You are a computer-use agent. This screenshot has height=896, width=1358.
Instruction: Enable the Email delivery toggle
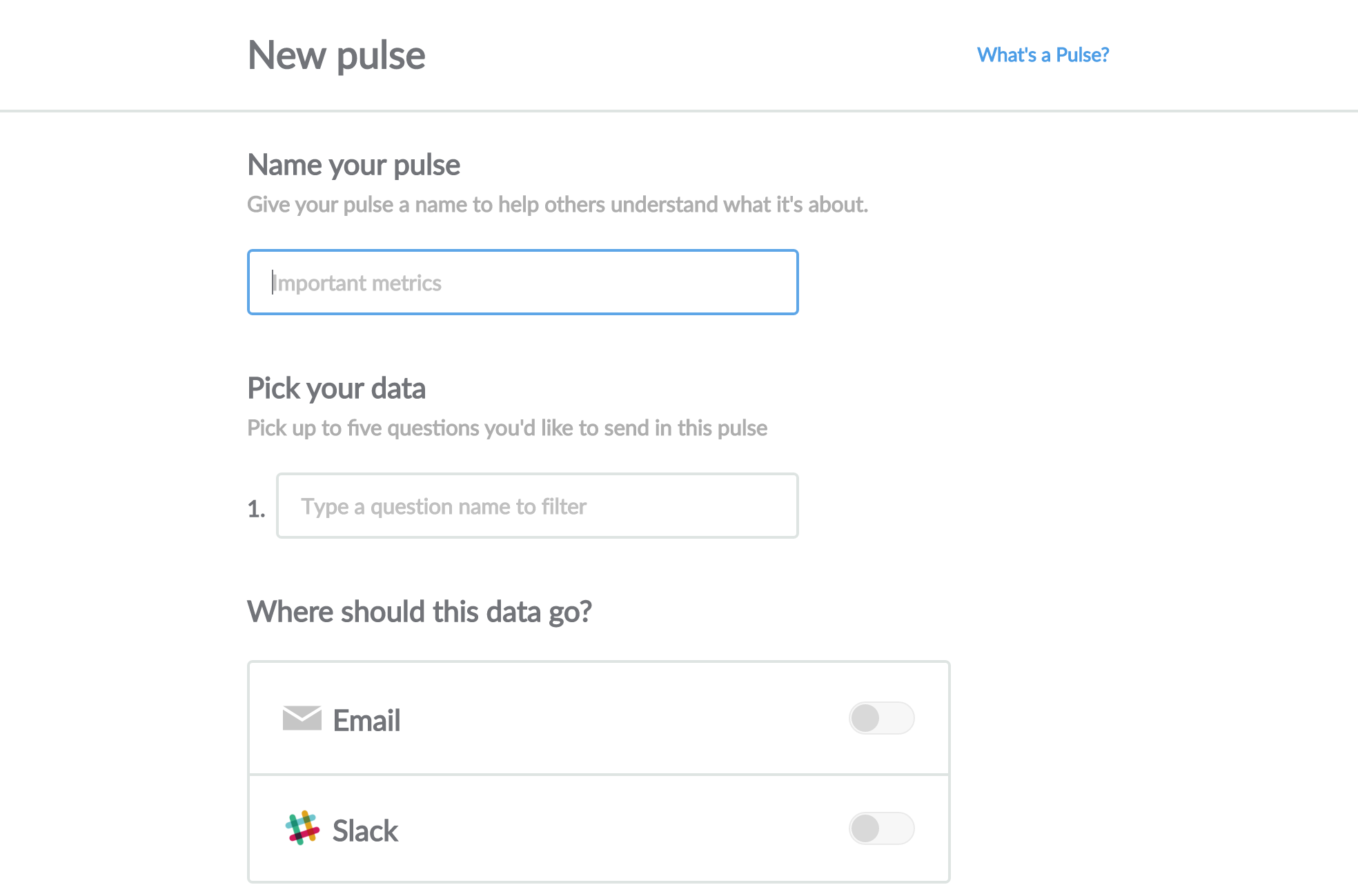pos(881,718)
